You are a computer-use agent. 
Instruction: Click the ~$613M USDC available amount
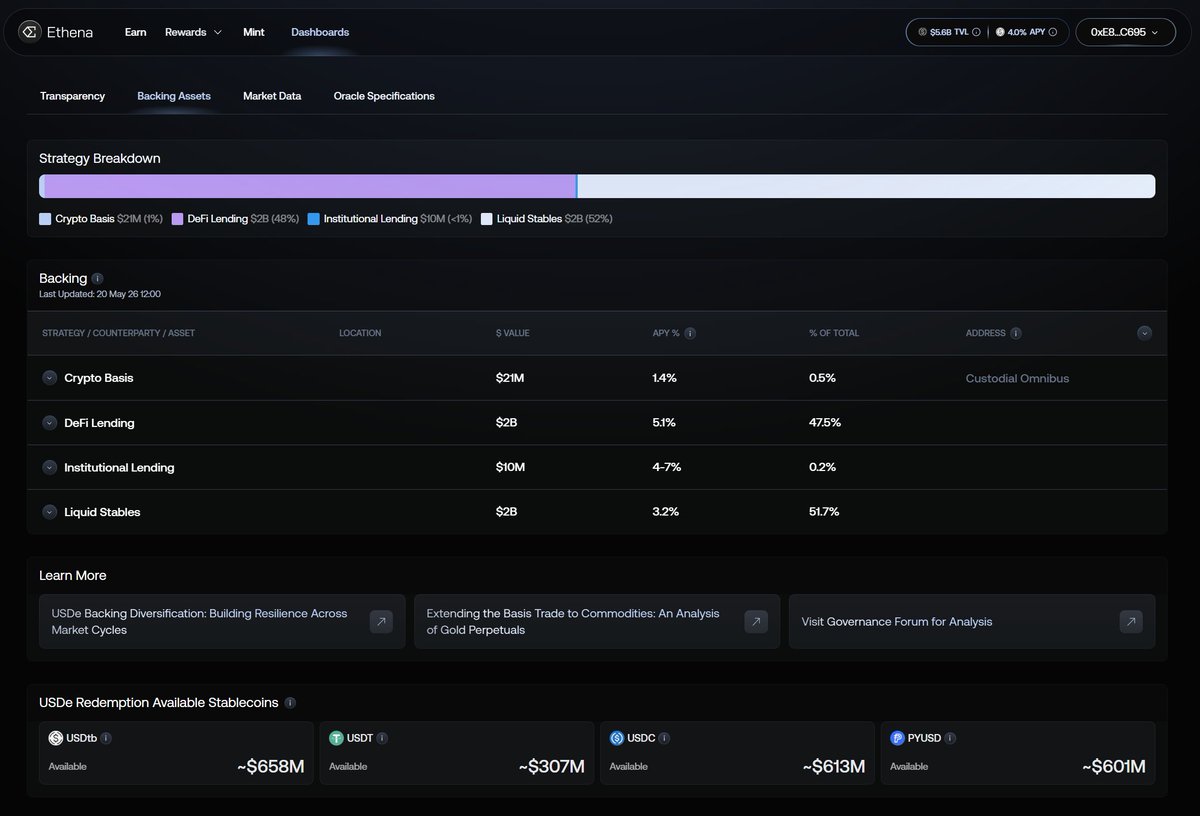click(x=833, y=767)
